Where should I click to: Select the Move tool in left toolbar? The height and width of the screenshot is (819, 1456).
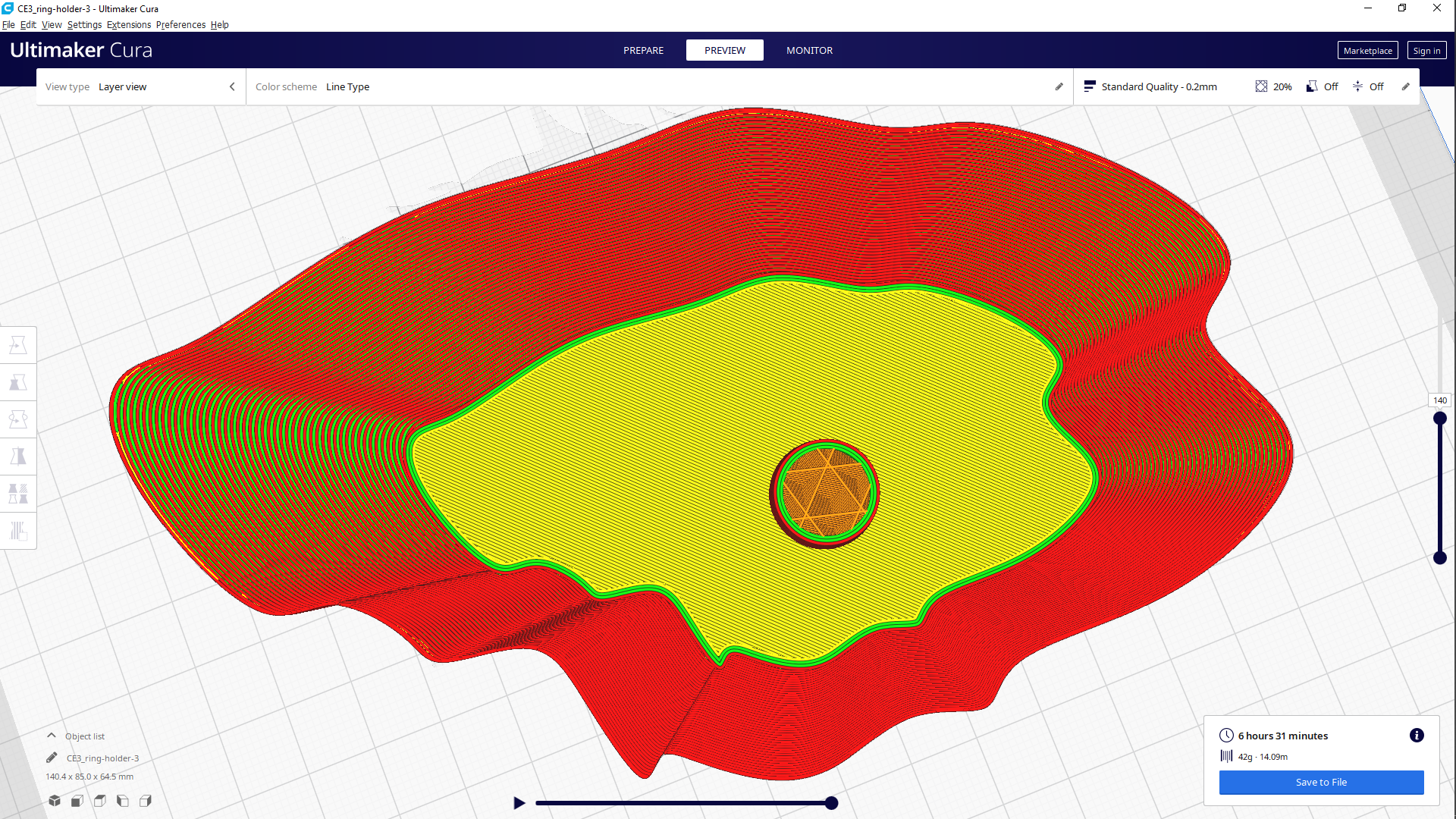(x=18, y=345)
